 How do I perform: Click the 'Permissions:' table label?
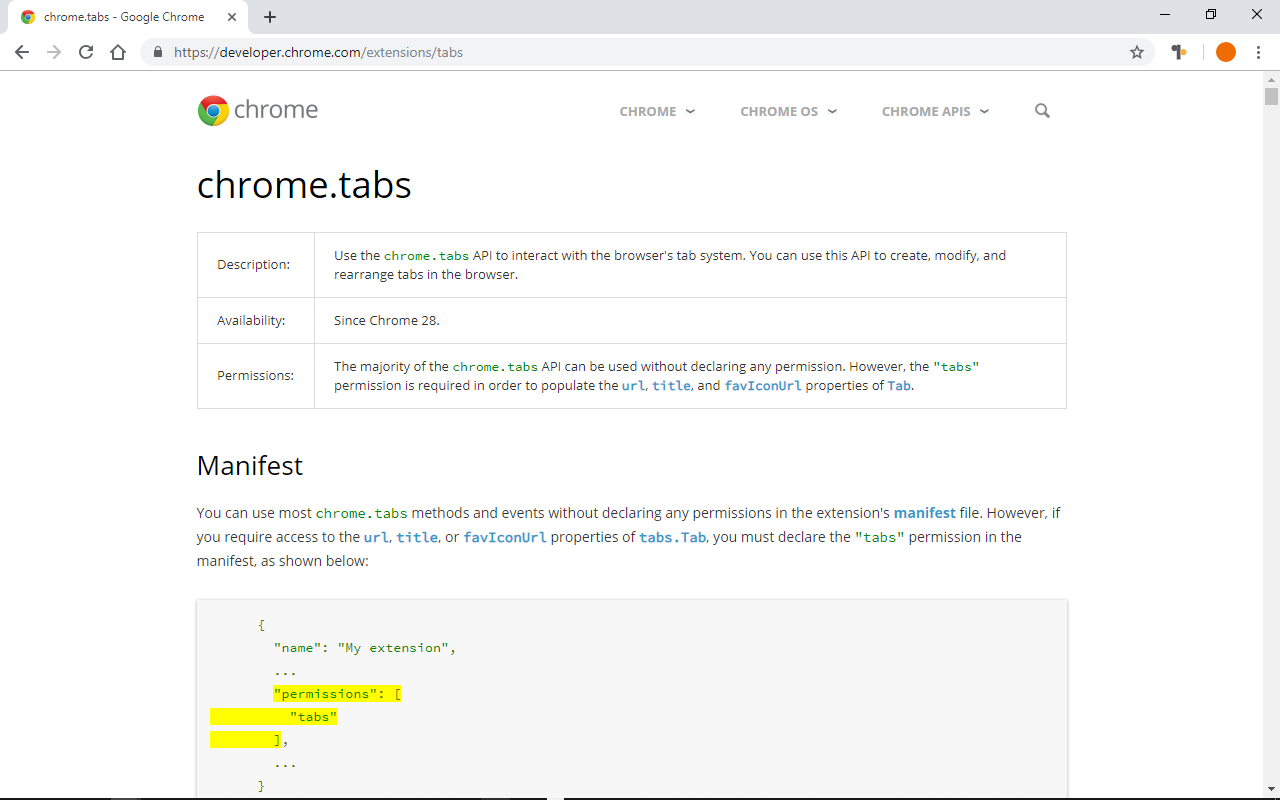point(255,376)
